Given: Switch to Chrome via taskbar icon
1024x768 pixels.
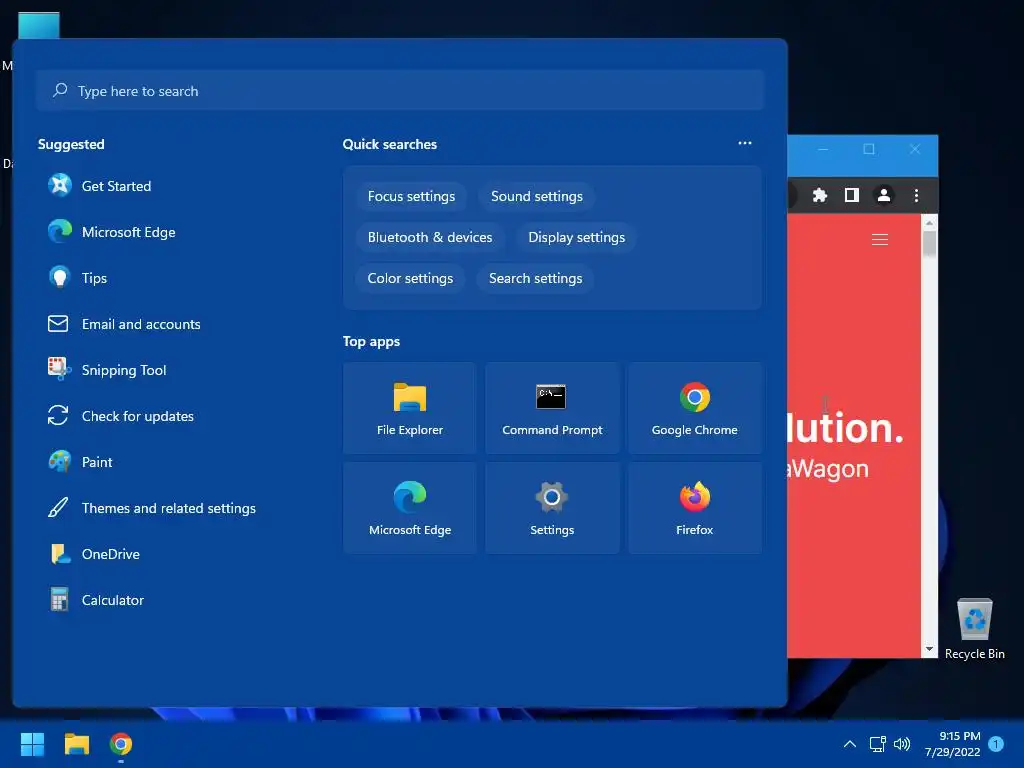Looking at the screenshot, I should pos(121,744).
